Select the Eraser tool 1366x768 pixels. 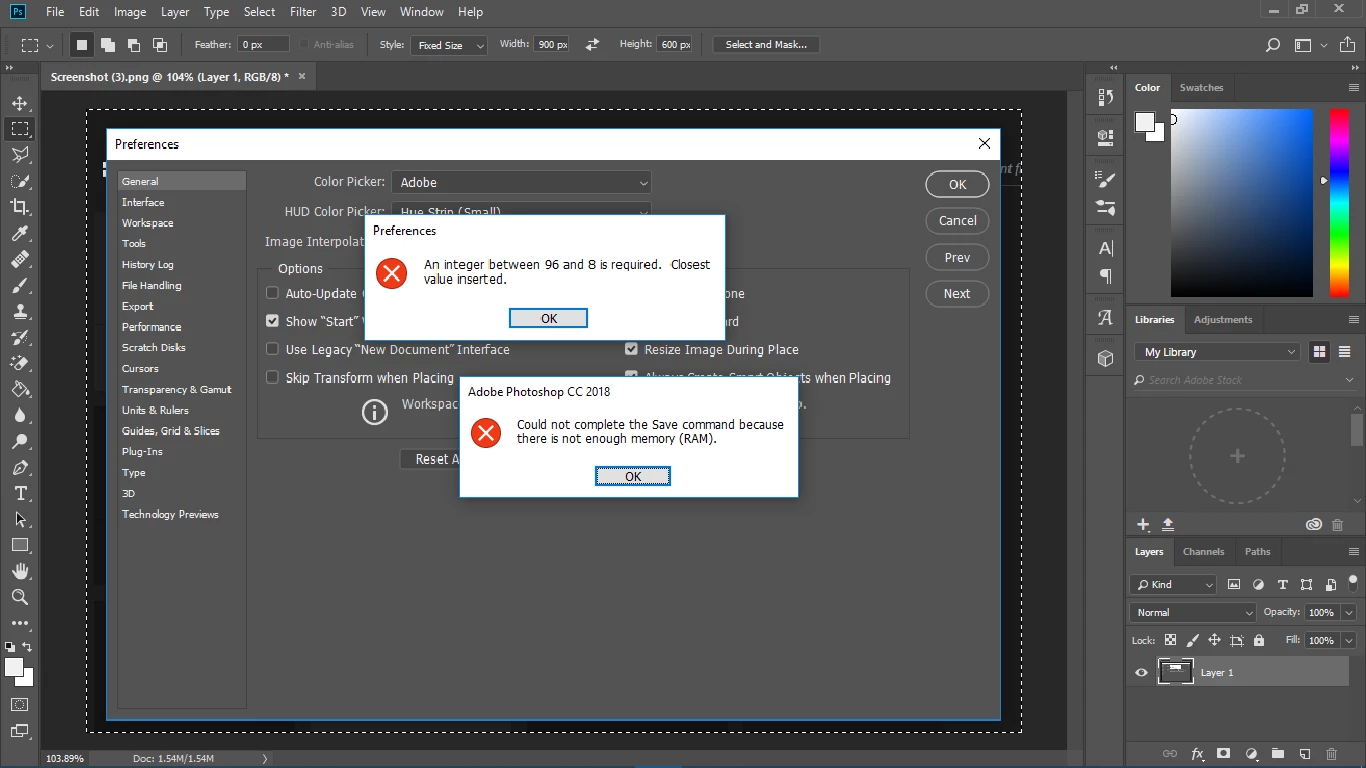(x=19, y=363)
